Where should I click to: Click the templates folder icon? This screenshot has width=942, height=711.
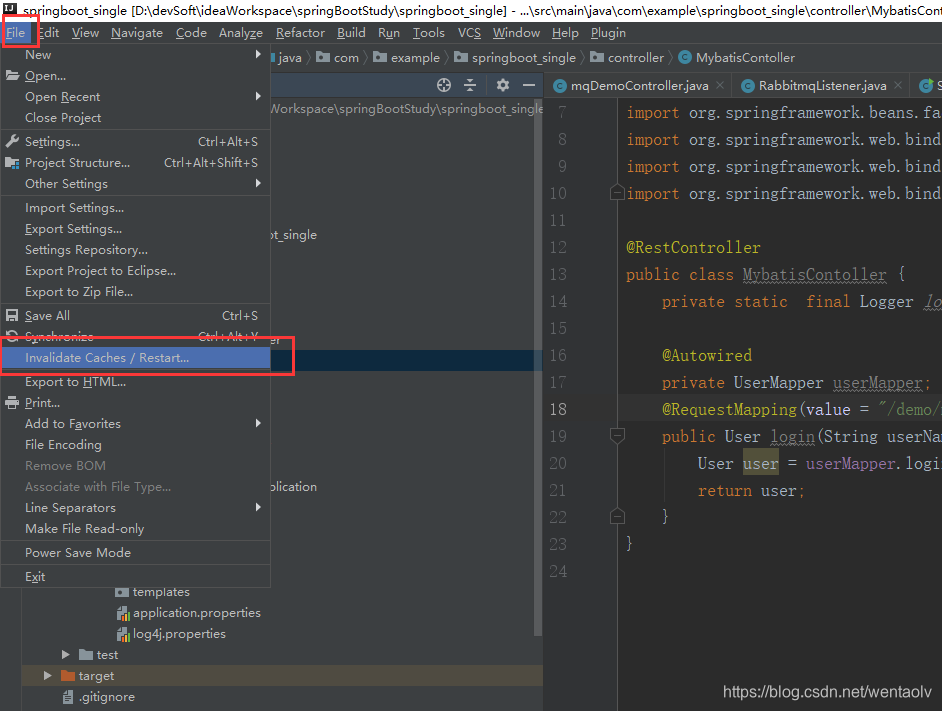click(122, 592)
